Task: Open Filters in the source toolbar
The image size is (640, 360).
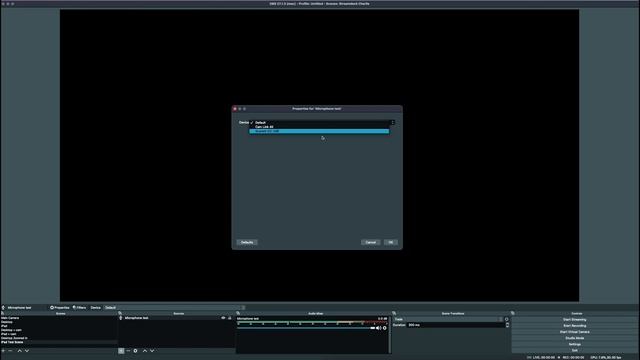Action: coord(80,308)
